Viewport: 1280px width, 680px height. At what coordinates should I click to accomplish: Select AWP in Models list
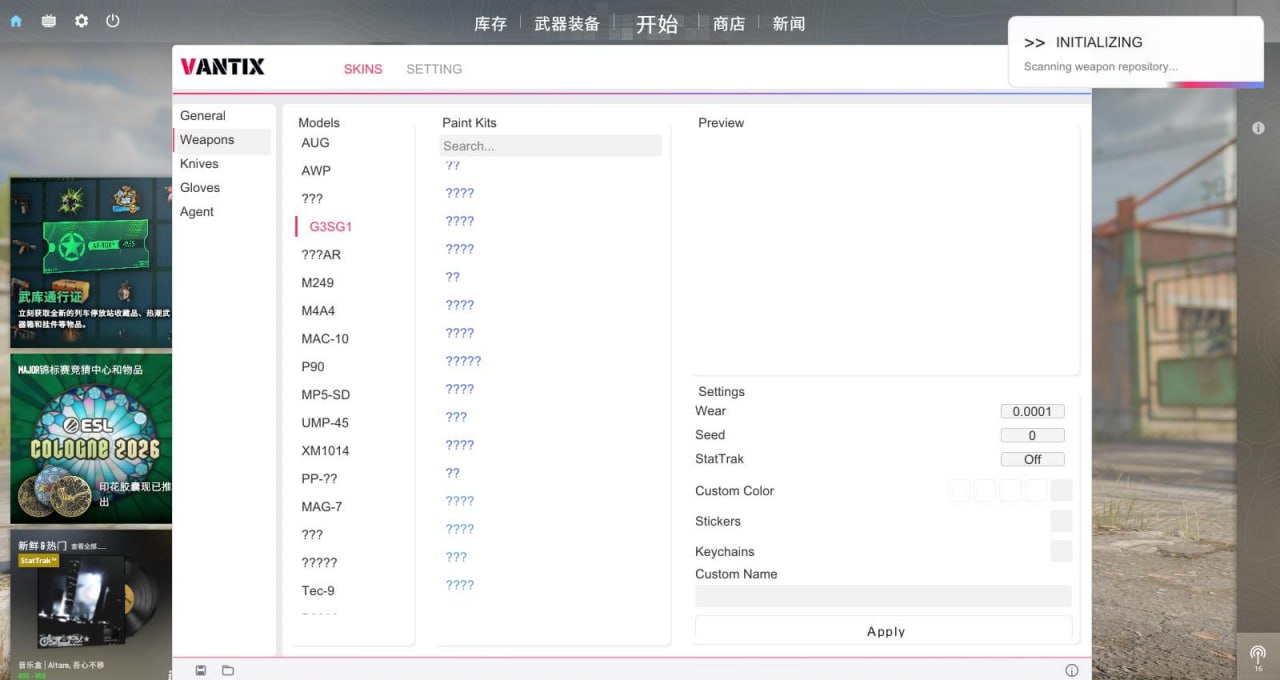[316, 171]
